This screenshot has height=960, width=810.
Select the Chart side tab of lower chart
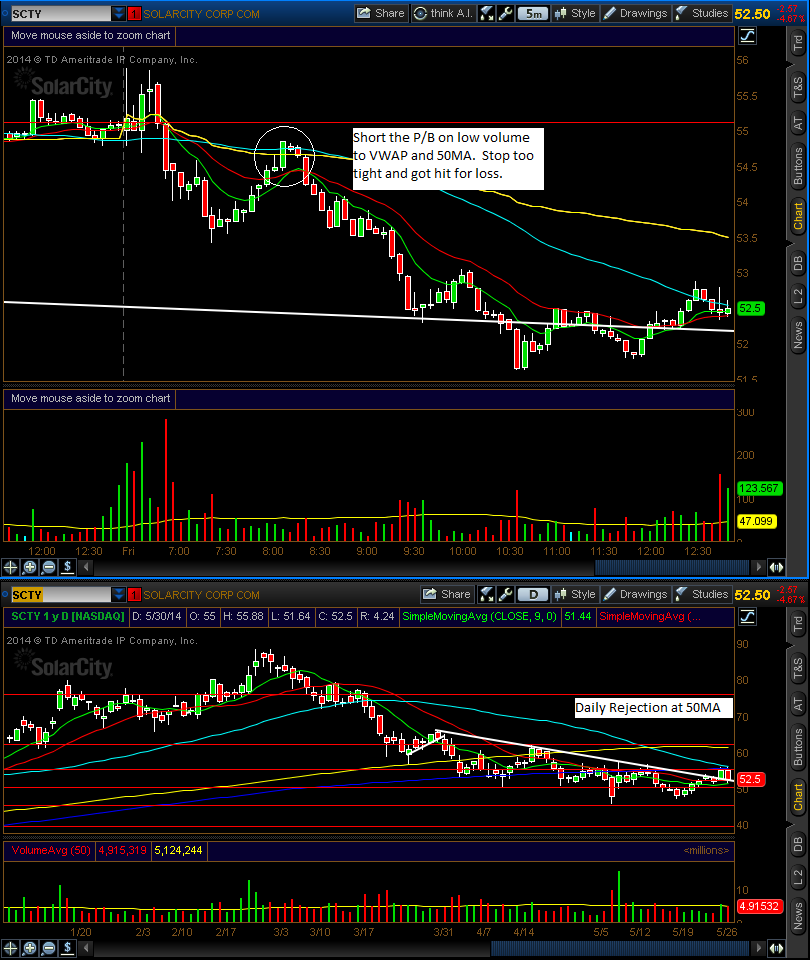(x=797, y=797)
